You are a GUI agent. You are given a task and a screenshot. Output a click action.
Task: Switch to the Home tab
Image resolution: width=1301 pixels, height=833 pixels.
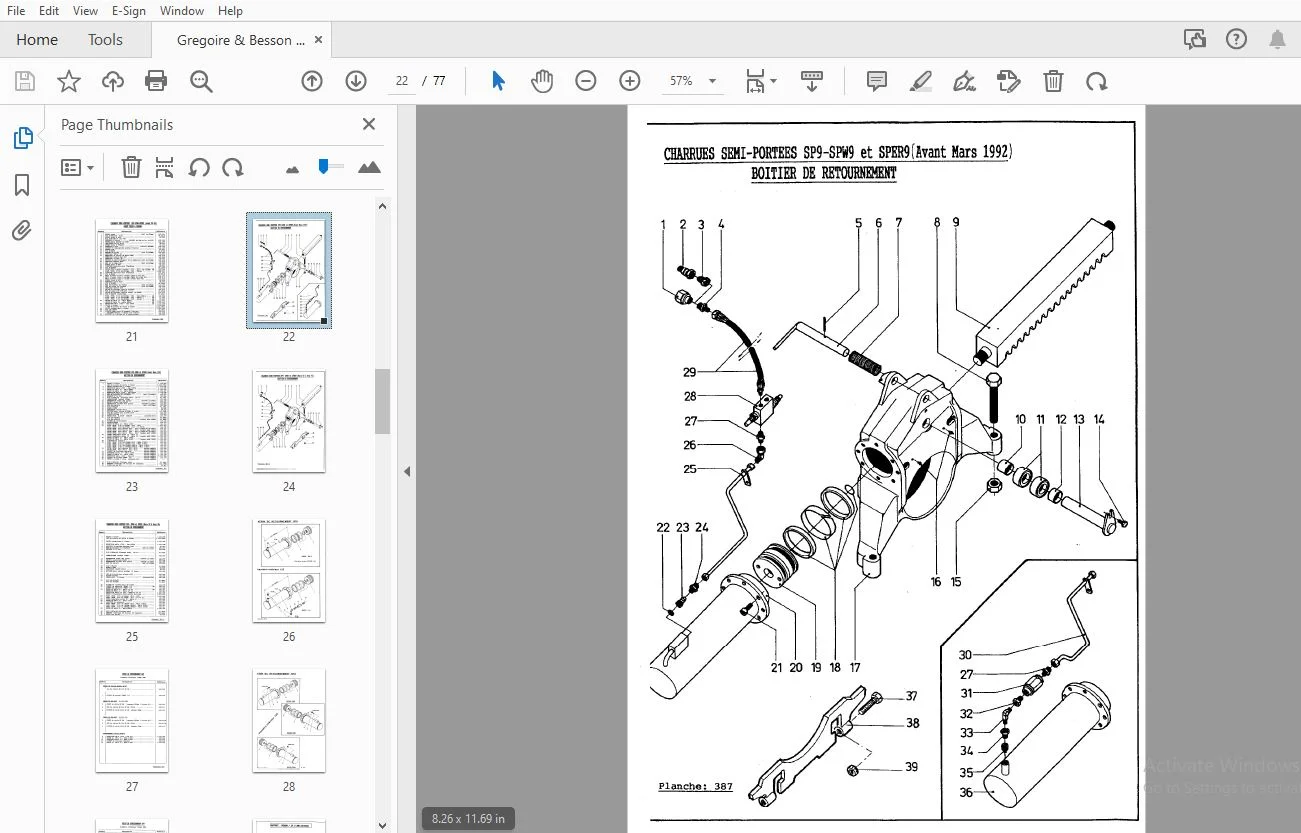[x=37, y=40]
